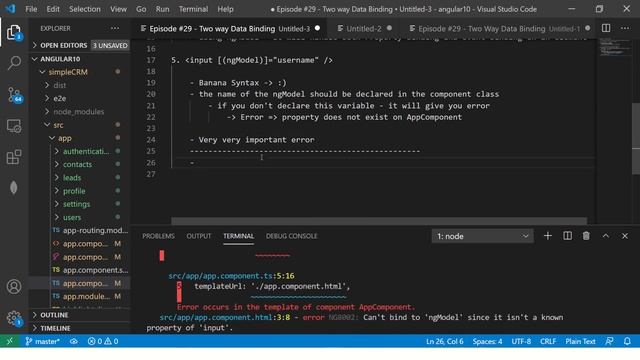Open the Extensions view
The width and height of the screenshot is (640, 360).
coord(14,157)
